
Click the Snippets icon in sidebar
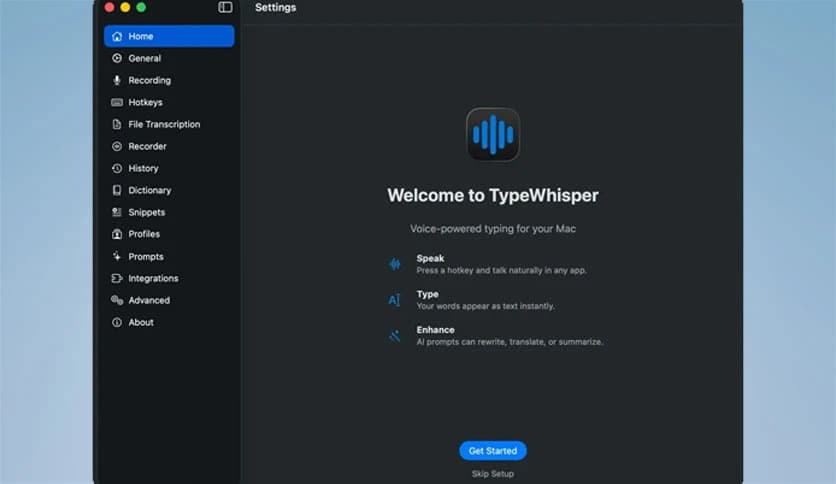point(117,212)
